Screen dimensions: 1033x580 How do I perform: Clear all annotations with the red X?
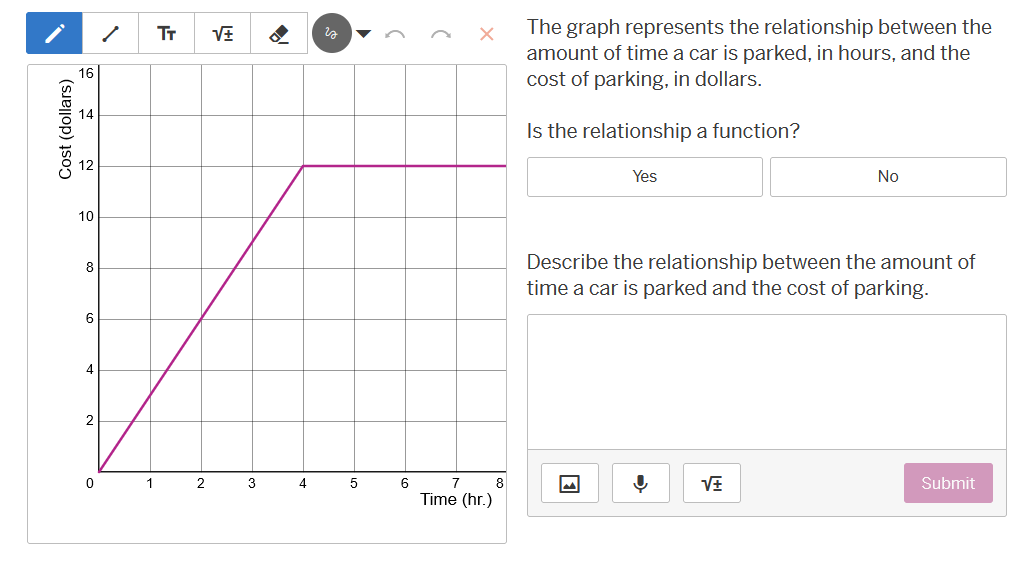click(485, 33)
